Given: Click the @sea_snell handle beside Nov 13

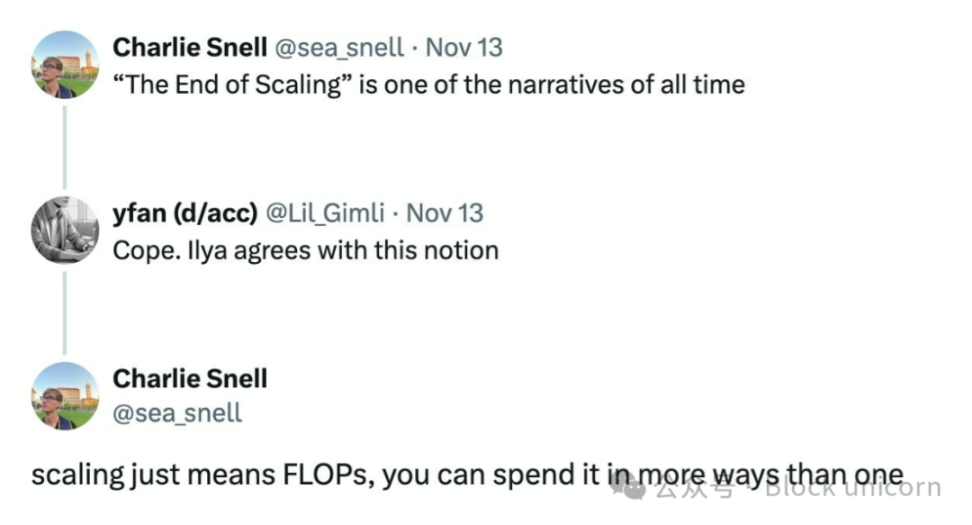Looking at the screenshot, I should (338, 47).
